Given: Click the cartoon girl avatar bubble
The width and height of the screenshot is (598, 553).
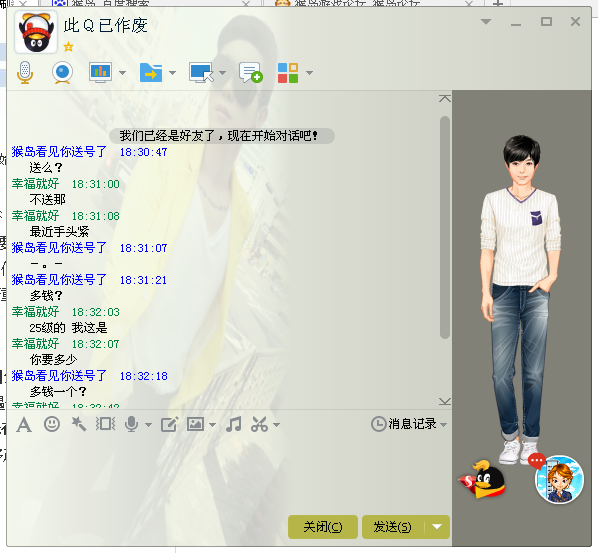Looking at the screenshot, I should pyautogui.click(x=560, y=480).
